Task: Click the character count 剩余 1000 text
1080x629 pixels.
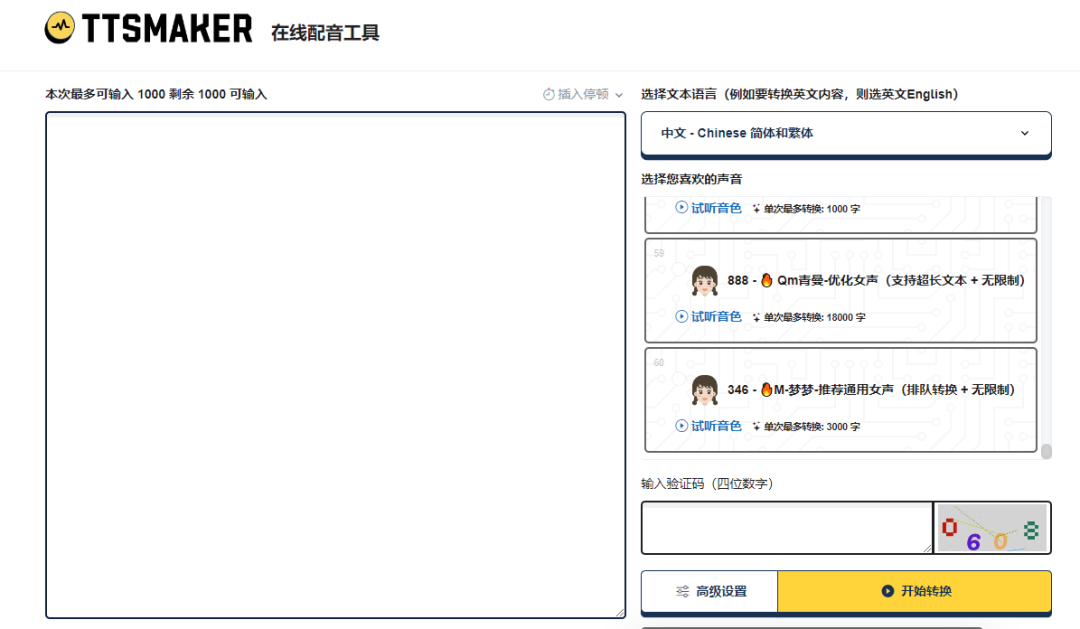Action: (197, 94)
